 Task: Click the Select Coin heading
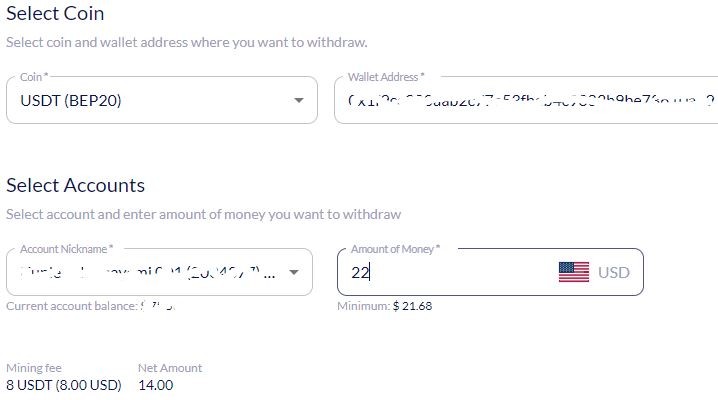coord(55,13)
